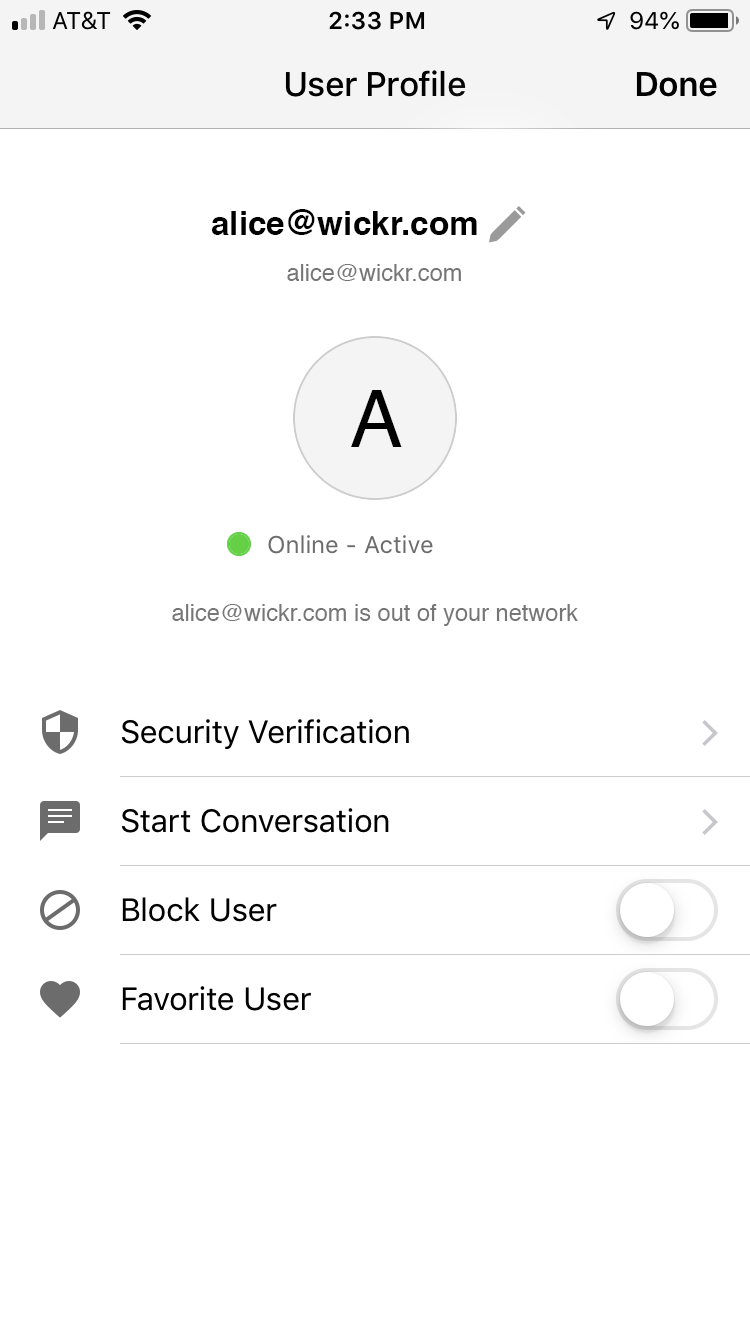Viewport: 750px width, 1334px height.
Task: Tap the battery icon in status bar
Action: (x=711, y=20)
